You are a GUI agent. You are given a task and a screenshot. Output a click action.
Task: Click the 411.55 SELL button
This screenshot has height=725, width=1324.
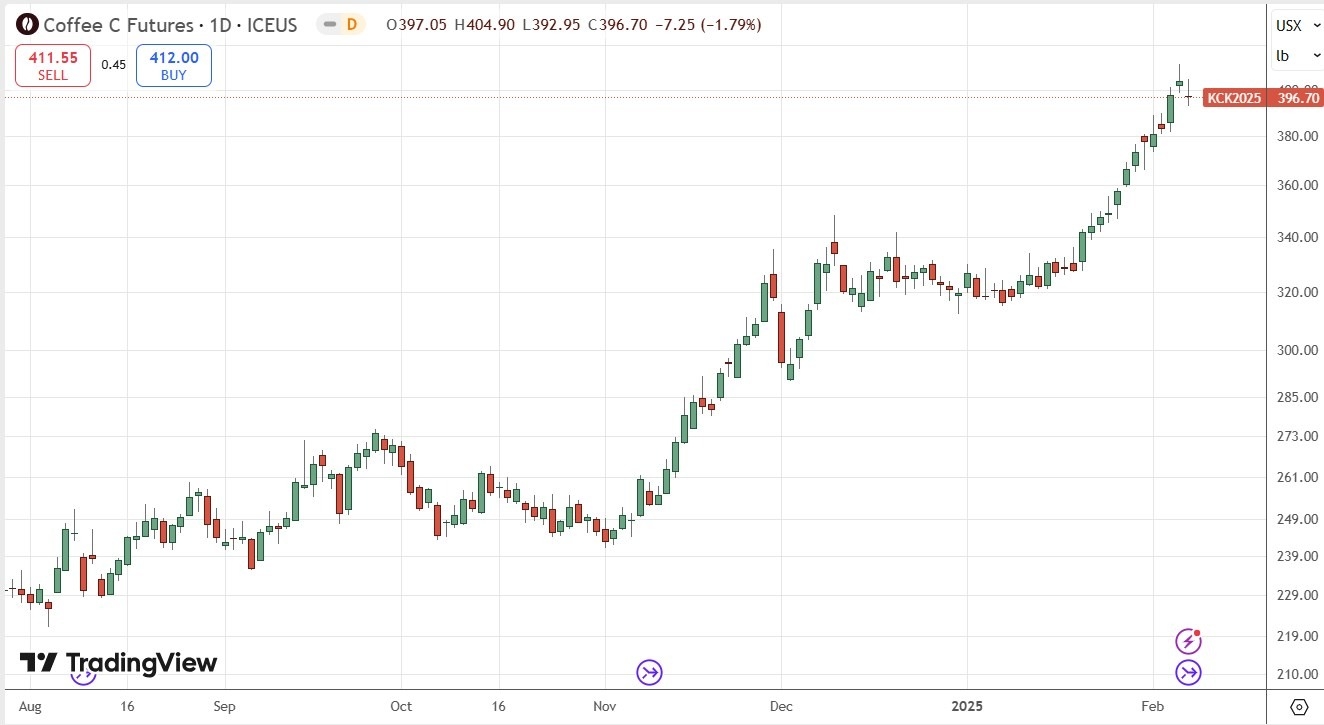tap(52, 64)
